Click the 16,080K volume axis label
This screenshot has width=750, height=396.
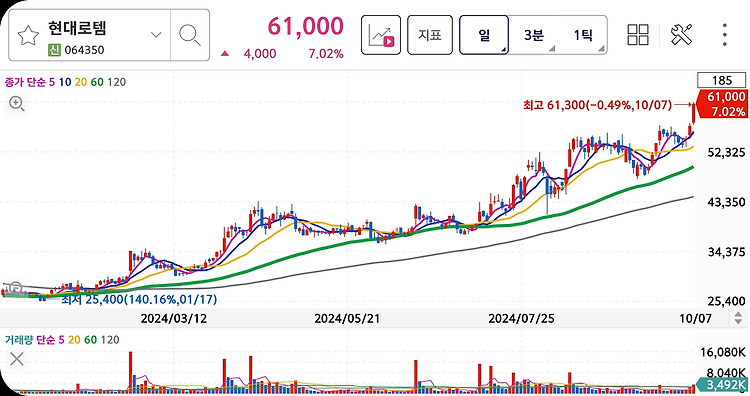723,352
